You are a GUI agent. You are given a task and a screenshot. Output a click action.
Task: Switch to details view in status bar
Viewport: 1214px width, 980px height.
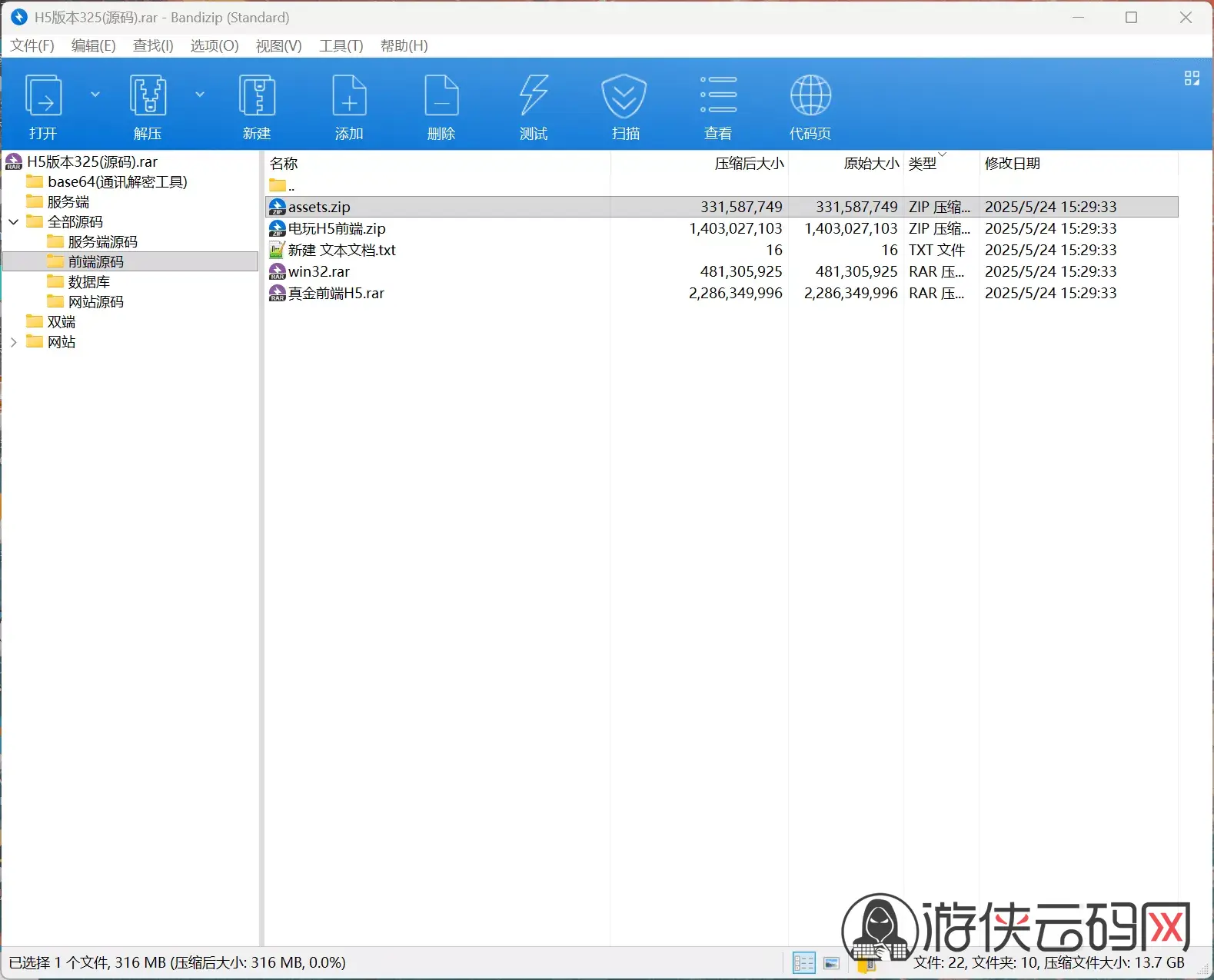[x=803, y=963]
